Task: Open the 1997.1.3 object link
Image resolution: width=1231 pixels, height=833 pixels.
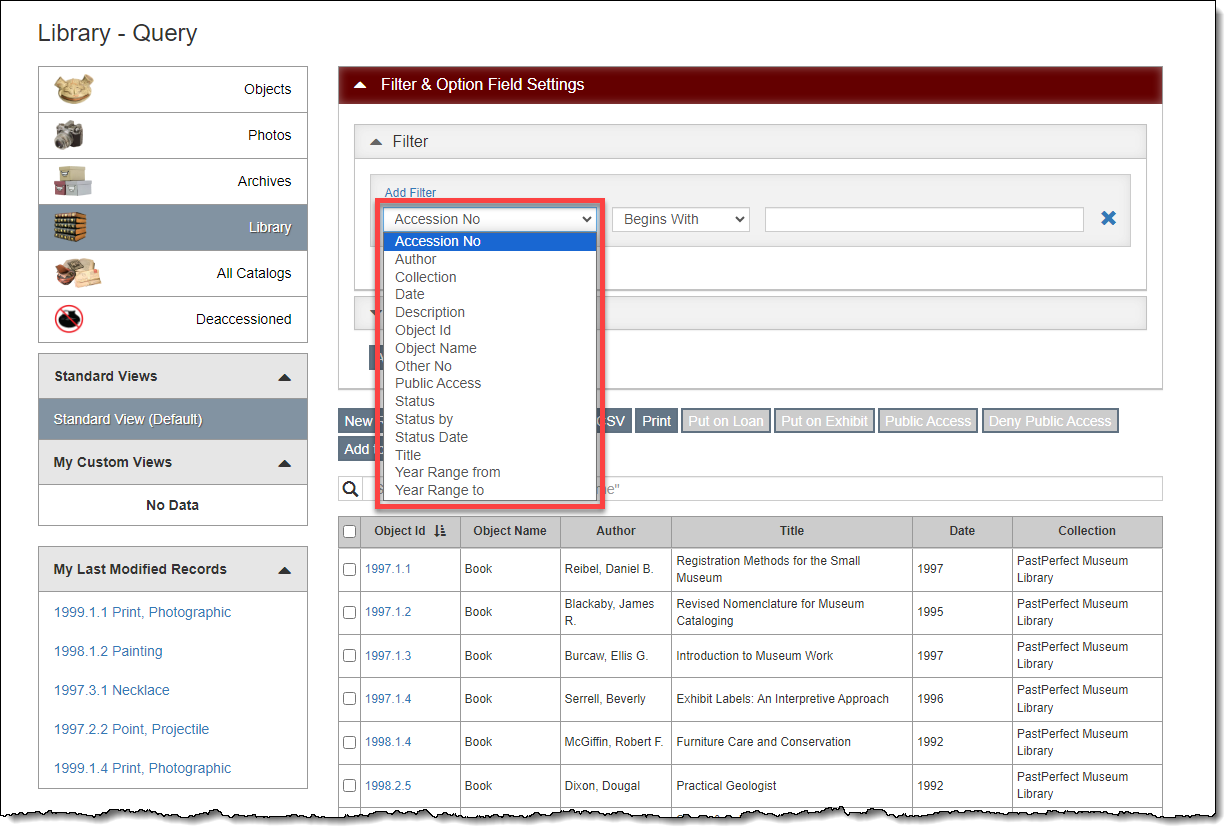Action: (388, 656)
